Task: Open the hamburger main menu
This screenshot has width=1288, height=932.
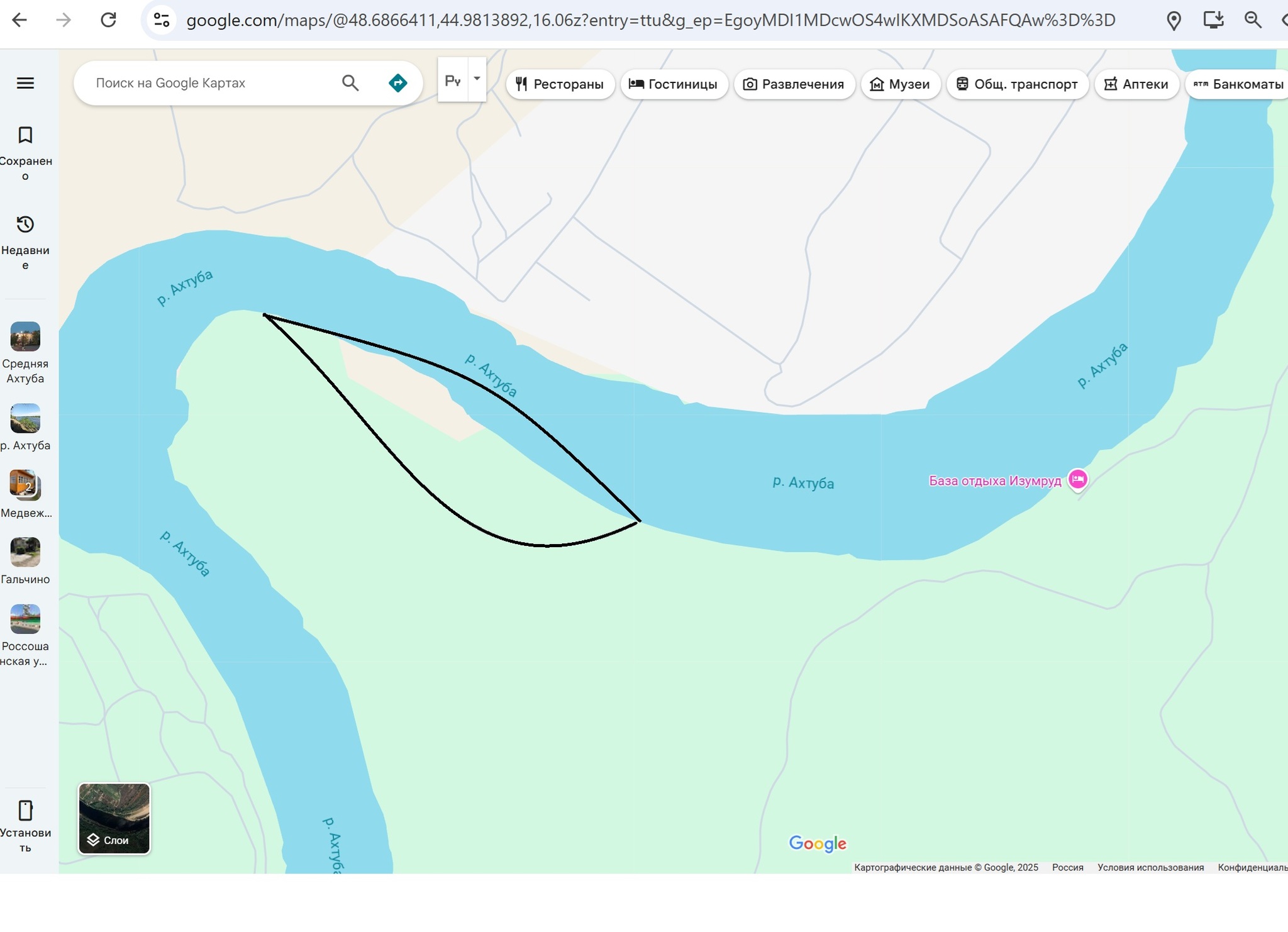Action: pyautogui.click(x=25, y=83)
